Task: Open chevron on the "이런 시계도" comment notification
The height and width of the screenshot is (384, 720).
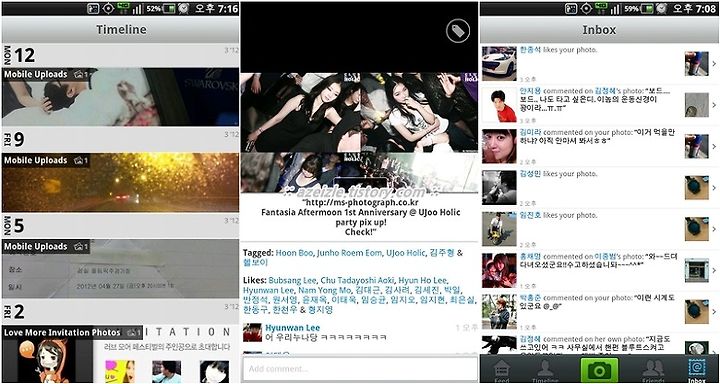Action: [x=714, y=311]
